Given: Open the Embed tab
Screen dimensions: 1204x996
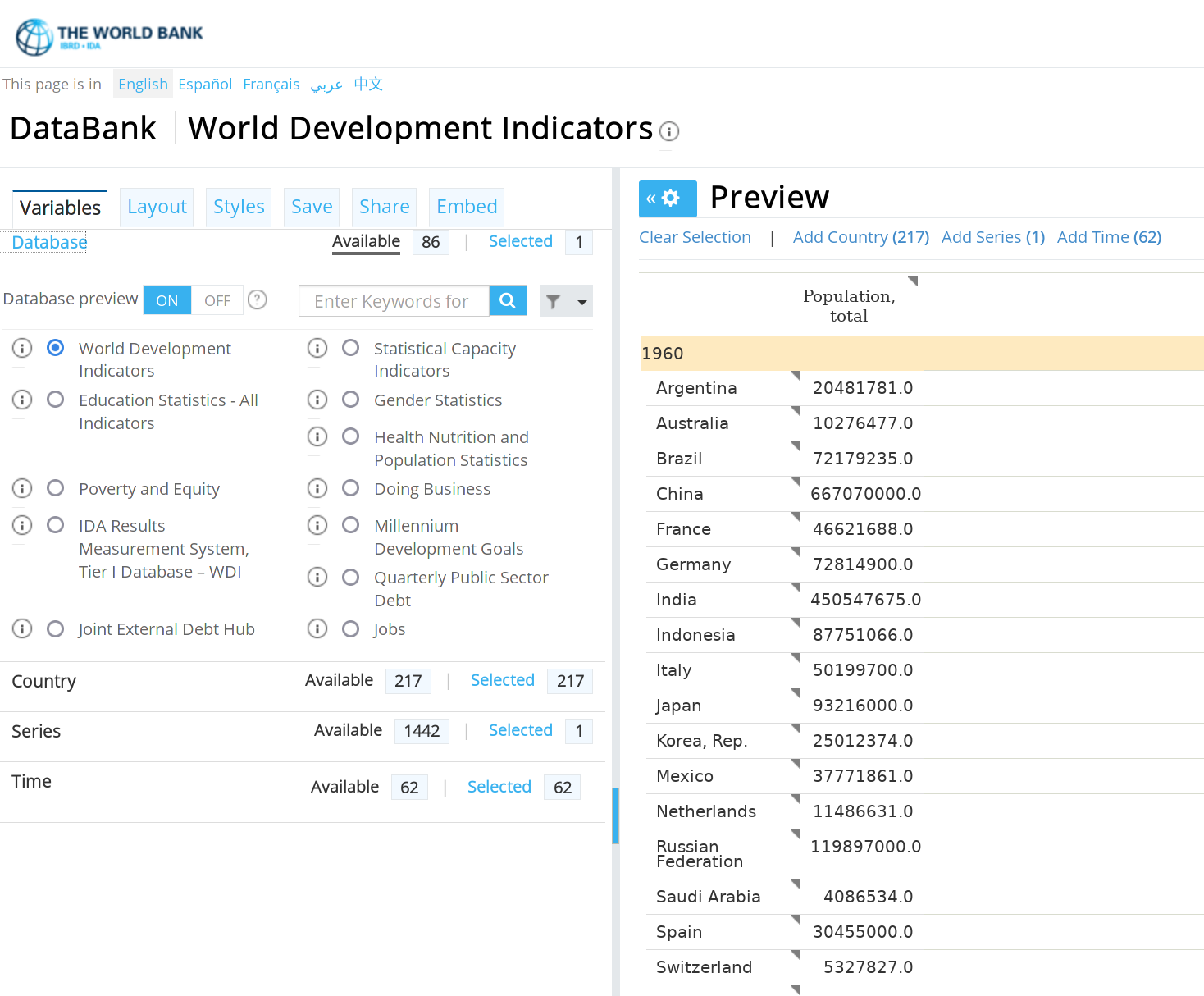Looking at the screenshot, I should click(467, 207).
